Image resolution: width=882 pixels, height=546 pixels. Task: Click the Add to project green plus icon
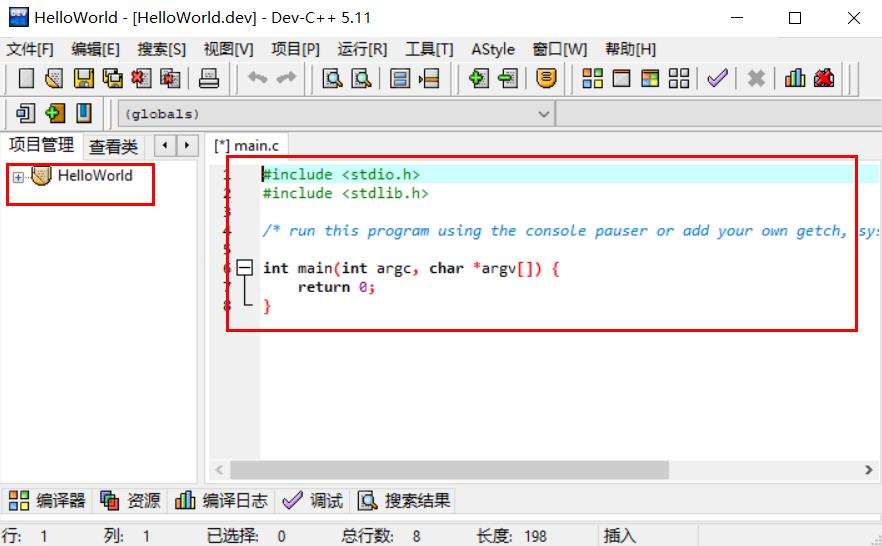pyautogui.click(x=479, y=78)
